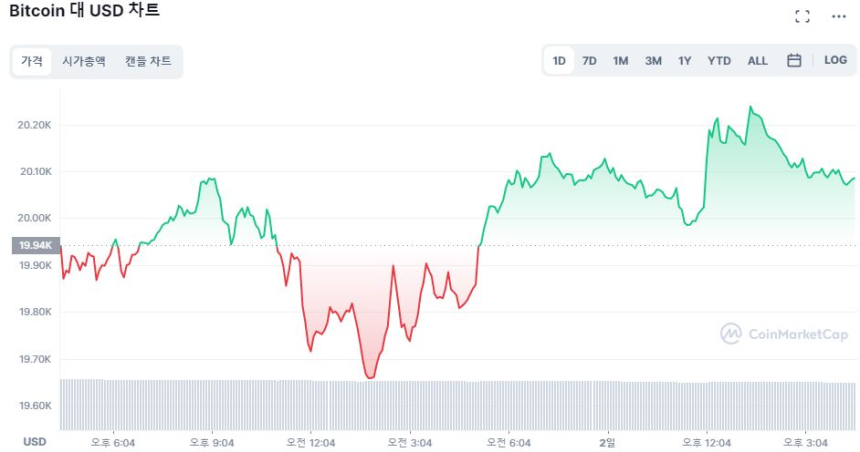The image size is (860, 452).
Task: Show the ALL time range
Action: tap(757, 61)
